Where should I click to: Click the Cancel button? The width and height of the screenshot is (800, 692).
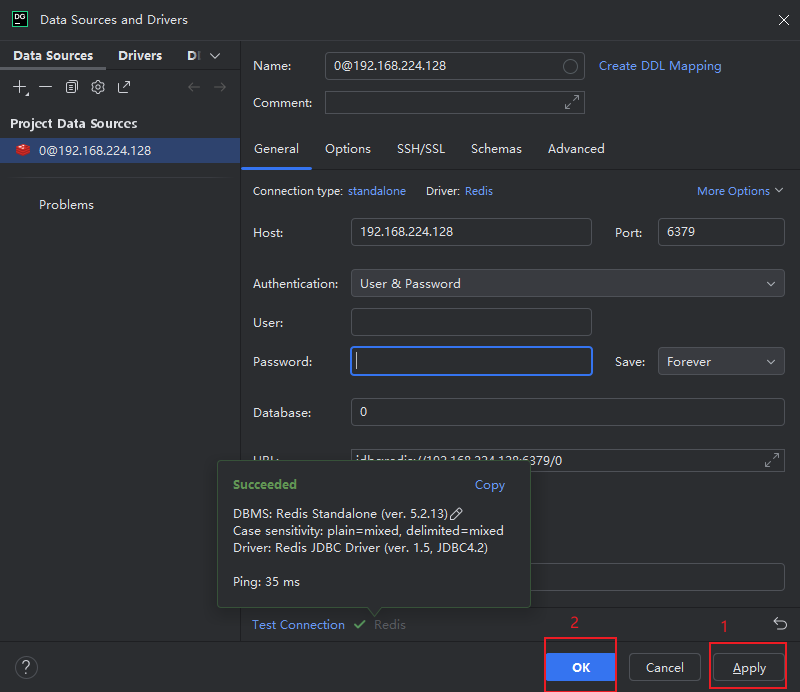[x=664, y=667]
